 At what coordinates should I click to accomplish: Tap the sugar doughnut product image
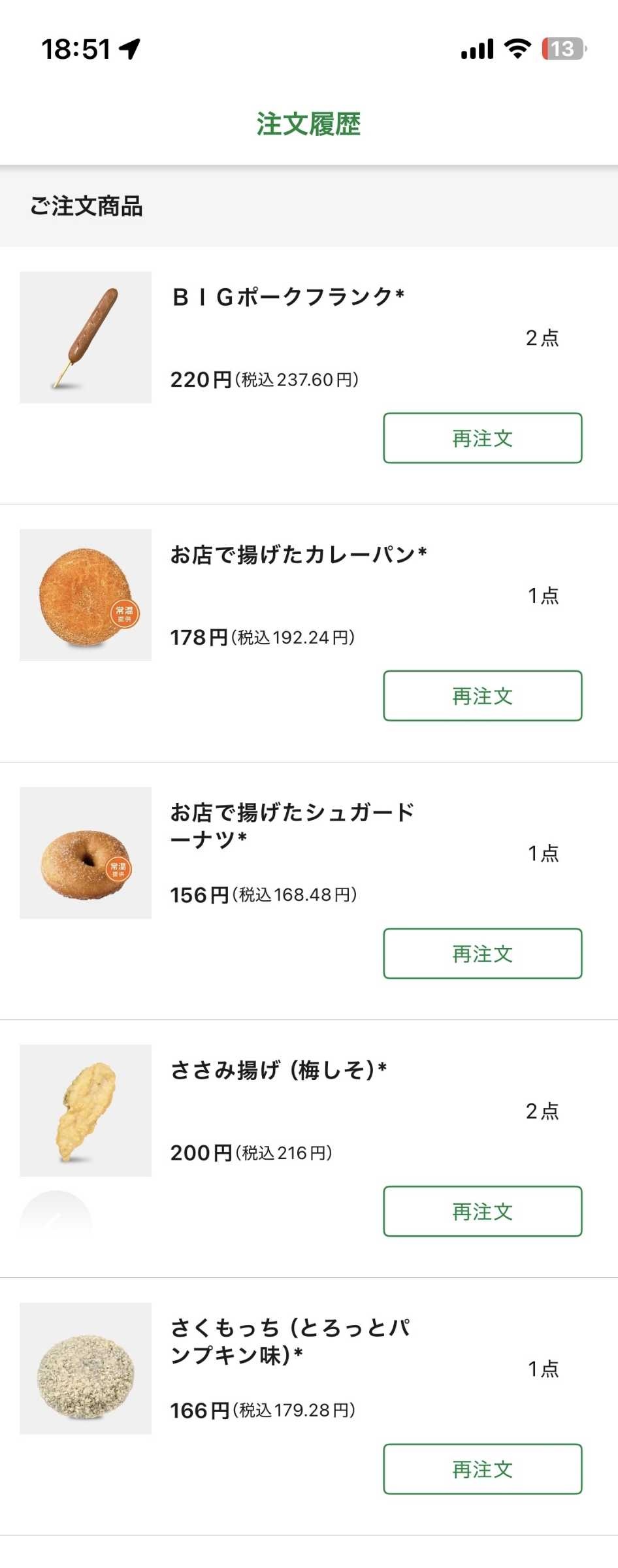point(86,853)
